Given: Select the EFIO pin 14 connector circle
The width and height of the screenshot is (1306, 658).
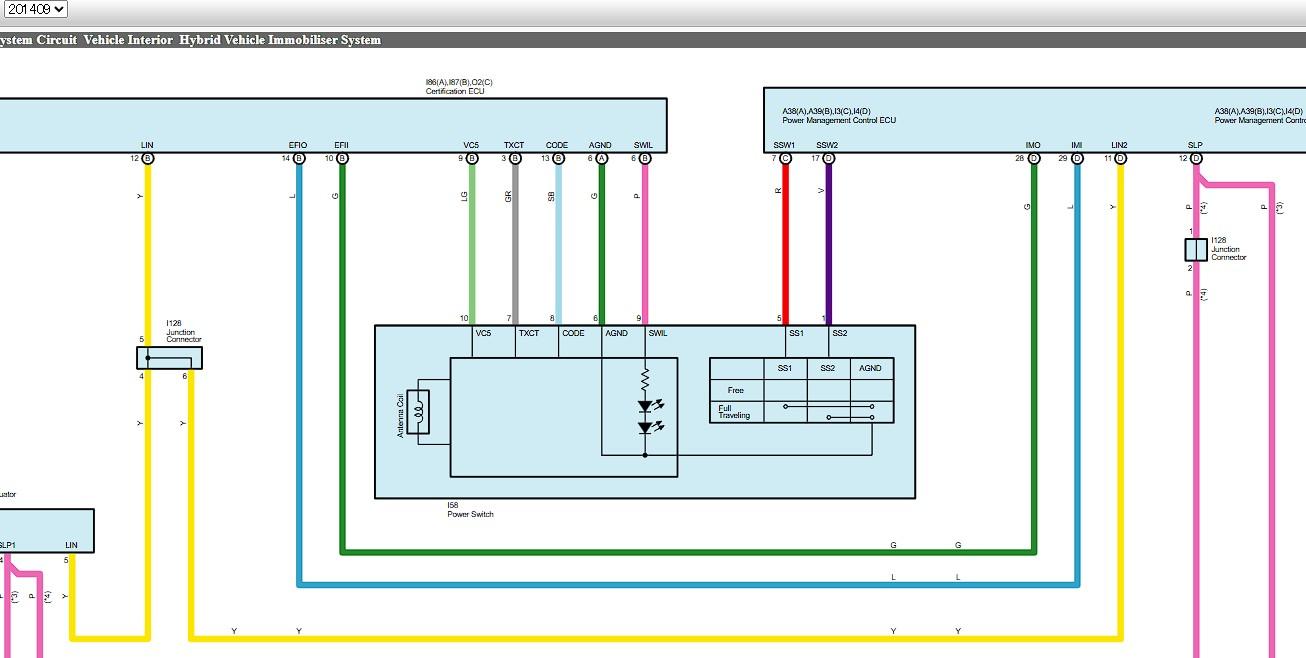Looking at the screenshot, I should pyautogui.click(x=299, y=158).
